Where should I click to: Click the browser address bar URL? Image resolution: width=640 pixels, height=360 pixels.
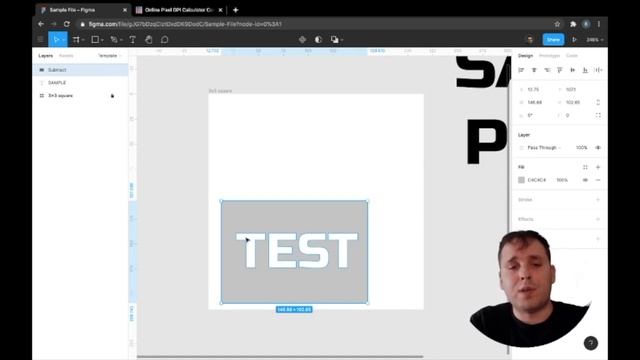[185, 24]
